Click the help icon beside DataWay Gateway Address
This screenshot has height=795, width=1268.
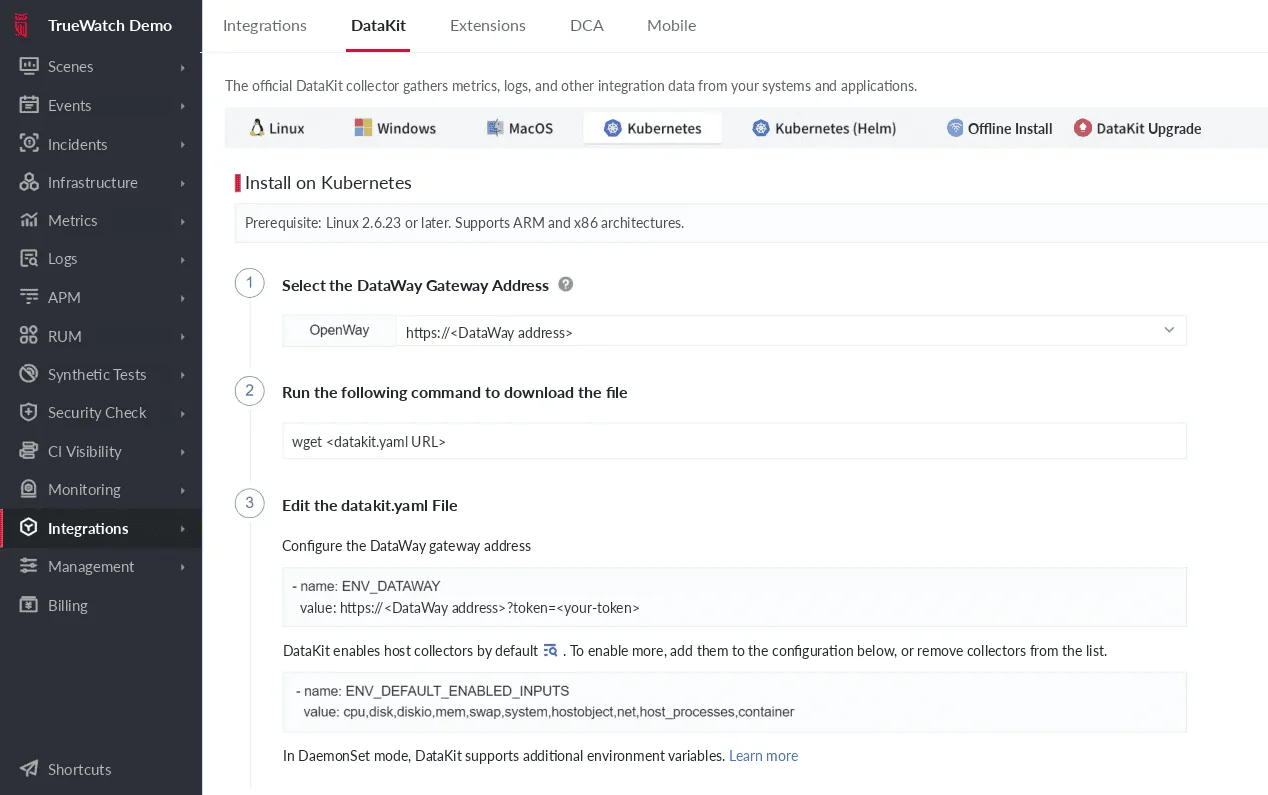566,285
